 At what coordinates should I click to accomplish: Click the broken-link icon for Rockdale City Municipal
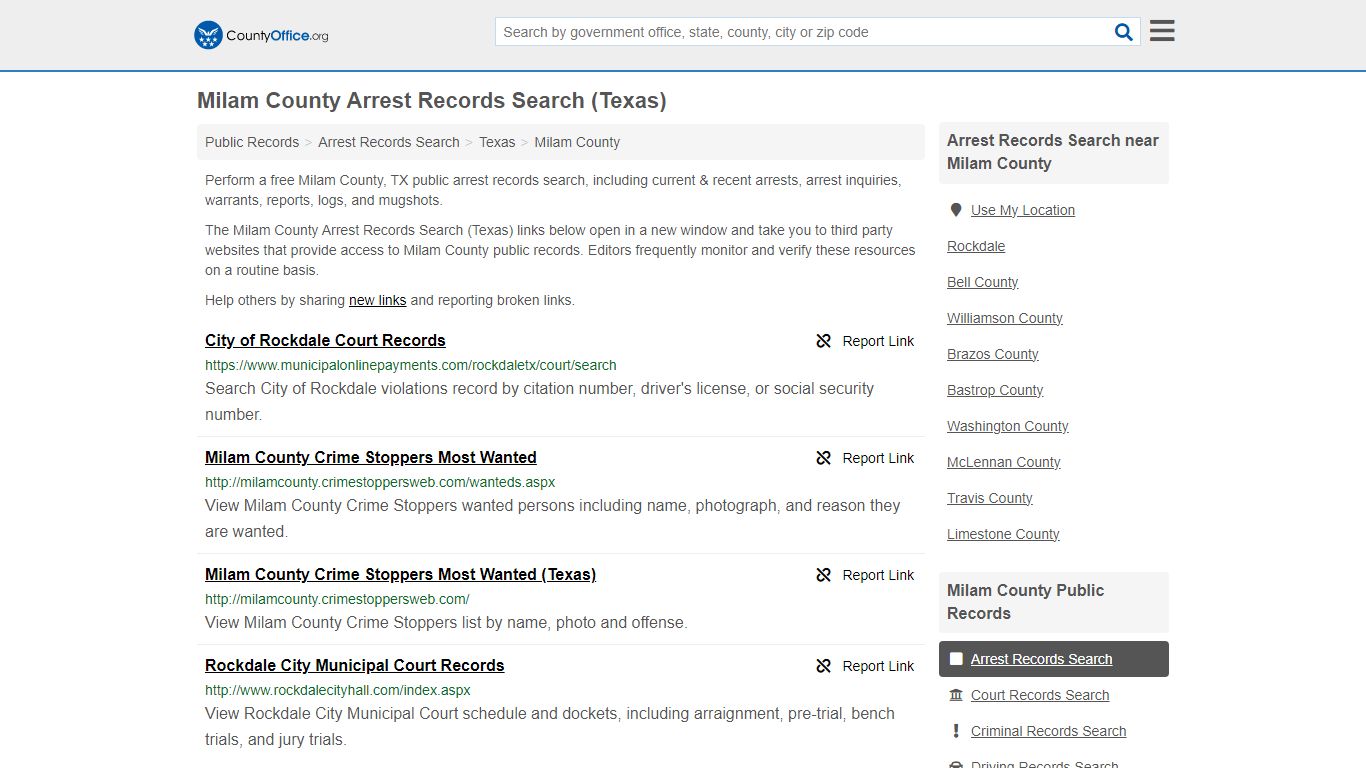824,666
